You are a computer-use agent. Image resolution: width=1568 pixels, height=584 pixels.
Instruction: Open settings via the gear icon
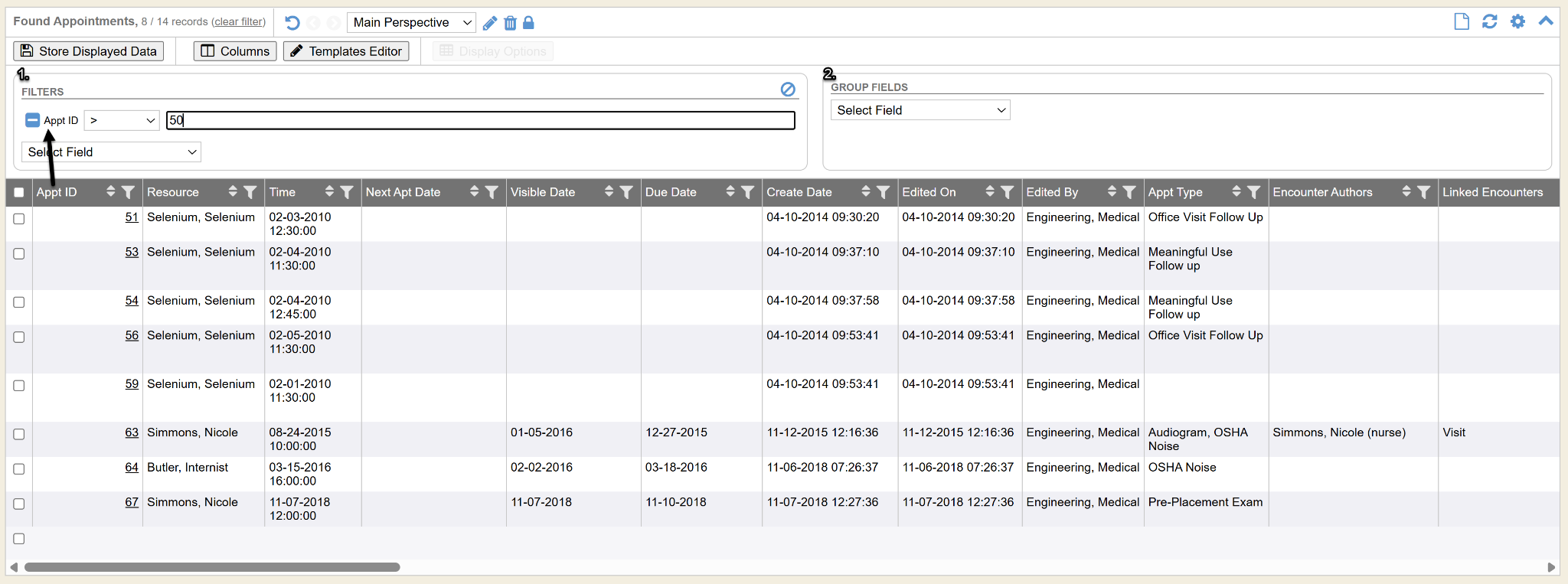coord(1517,21)
